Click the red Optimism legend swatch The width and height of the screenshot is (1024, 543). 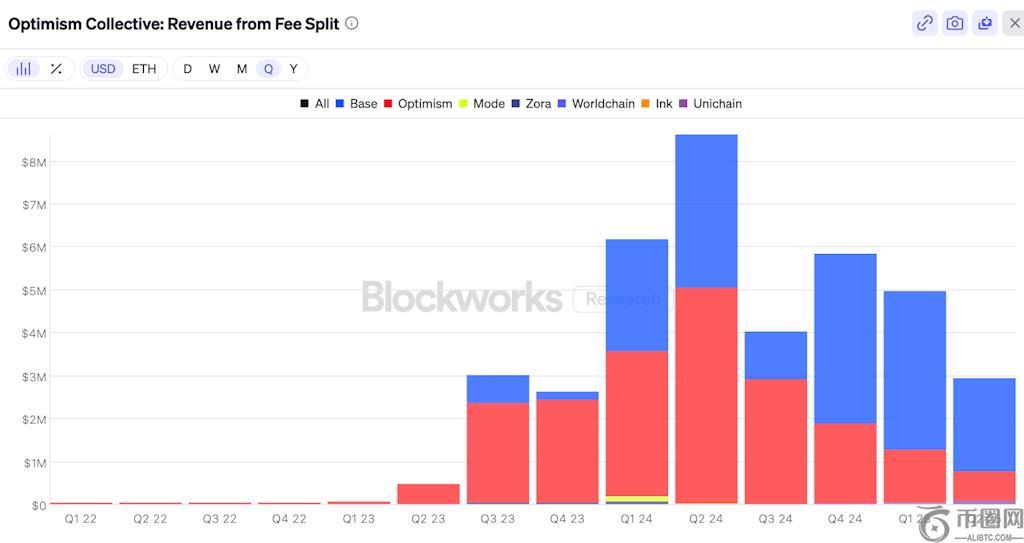point(389,104)
